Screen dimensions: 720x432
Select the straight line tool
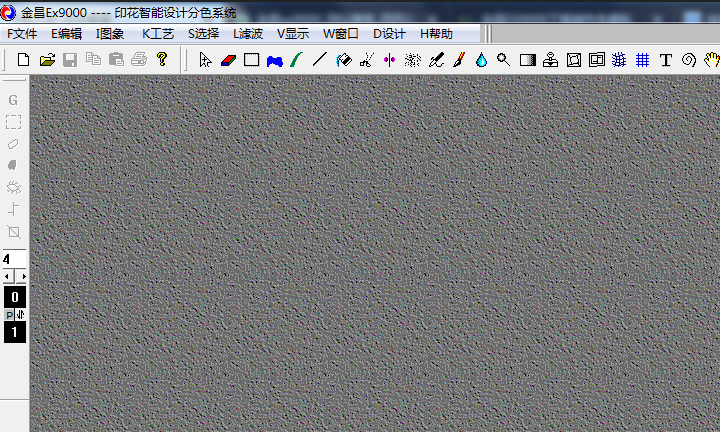coord(320,59)
